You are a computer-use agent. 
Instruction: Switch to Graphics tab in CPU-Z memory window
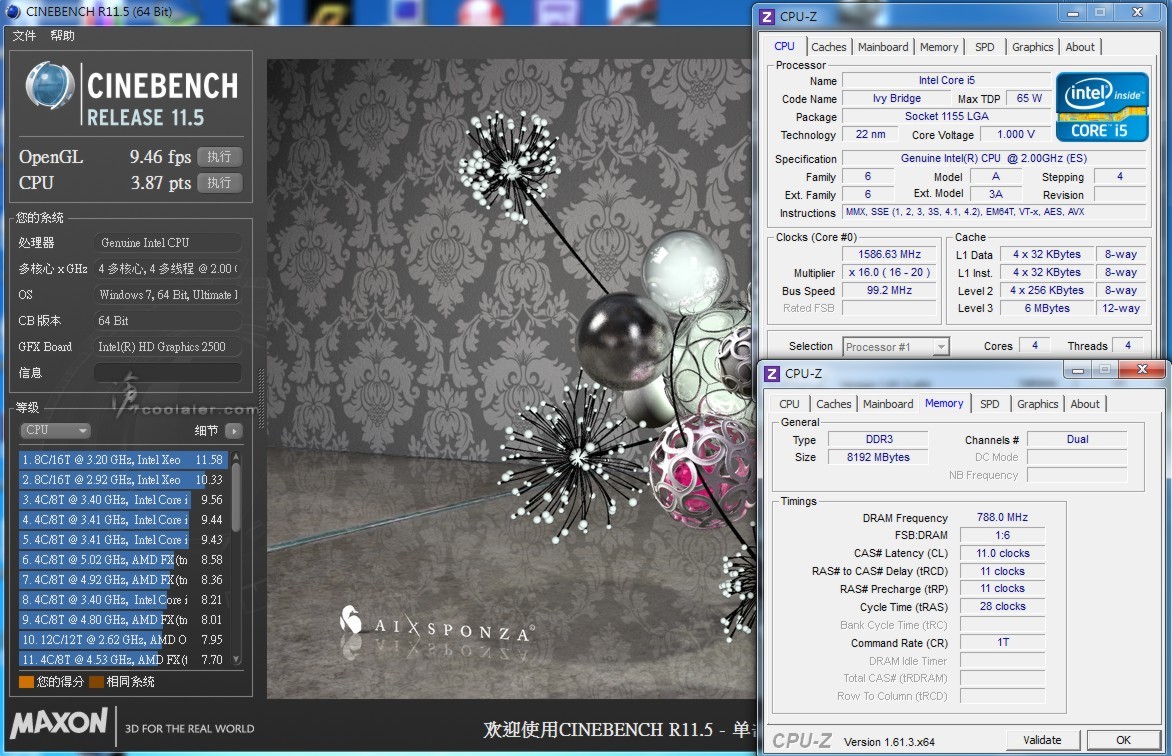[x=1037, y=404]
